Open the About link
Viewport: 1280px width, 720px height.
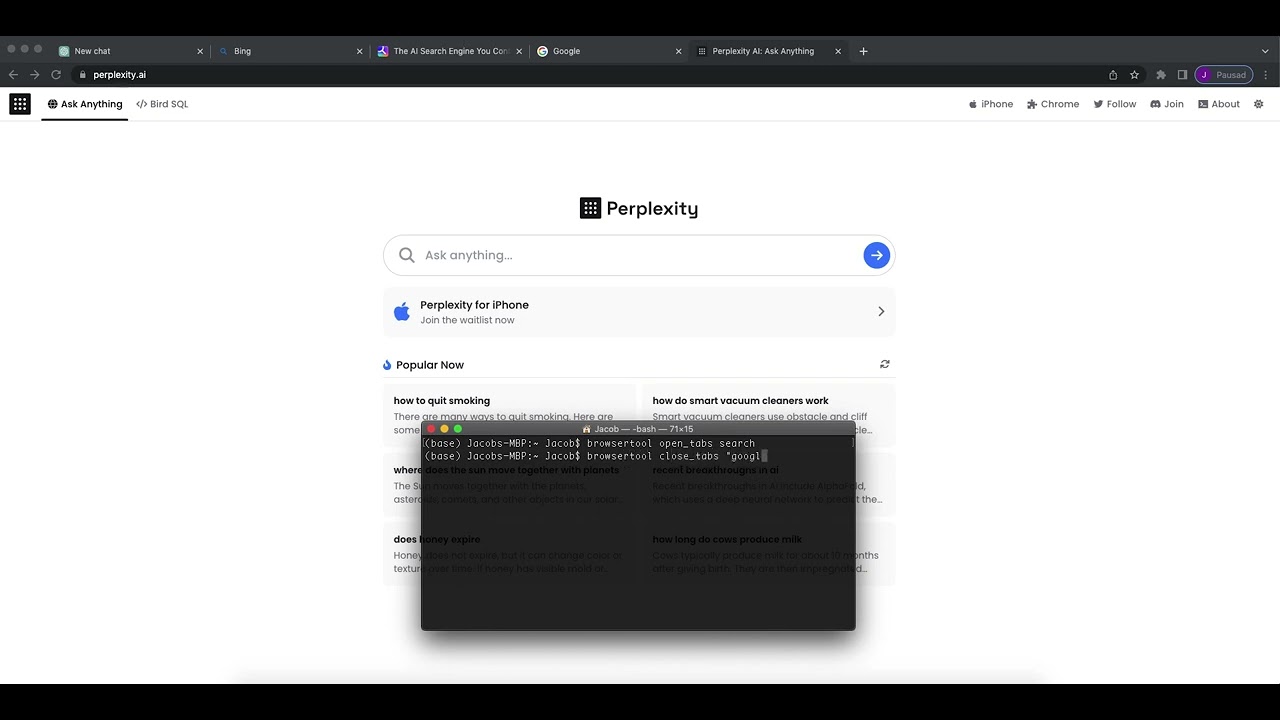pos(1219,104)
